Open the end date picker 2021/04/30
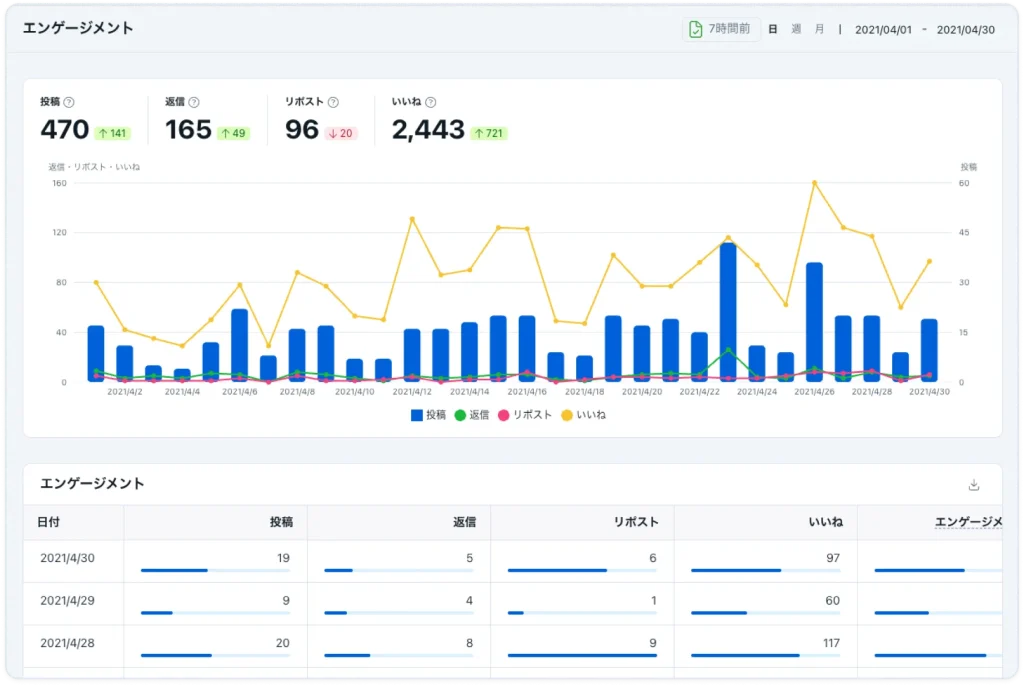The width and height of the screenshot is (1024, 686). tap(965, 29)
